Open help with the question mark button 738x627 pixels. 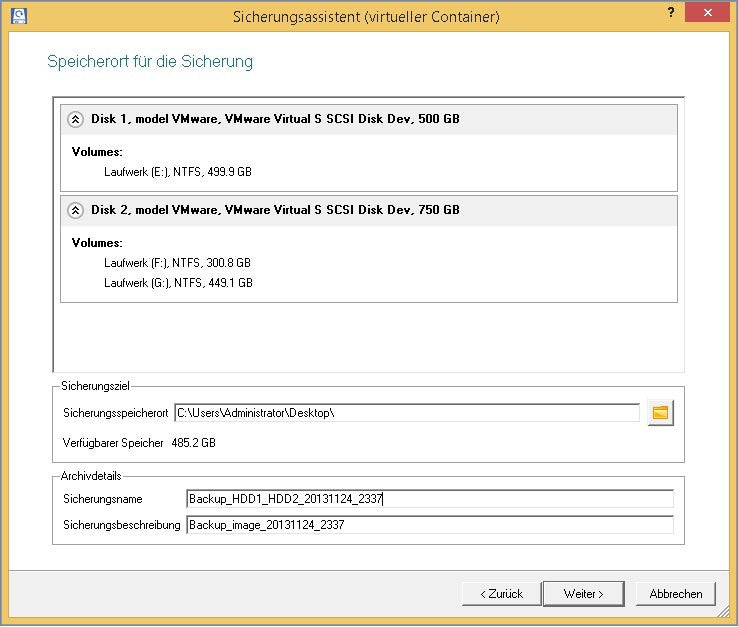pos(671,13)
